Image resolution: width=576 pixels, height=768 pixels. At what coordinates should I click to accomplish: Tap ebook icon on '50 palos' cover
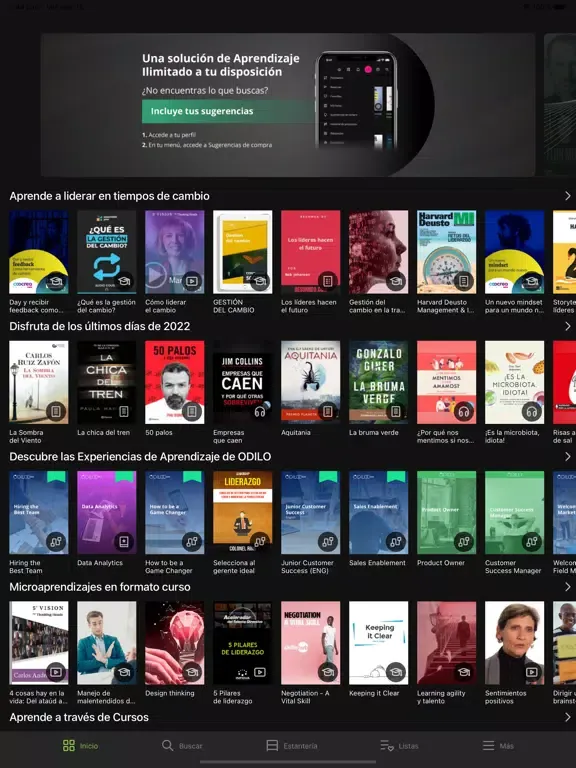[x=192, y=411]
